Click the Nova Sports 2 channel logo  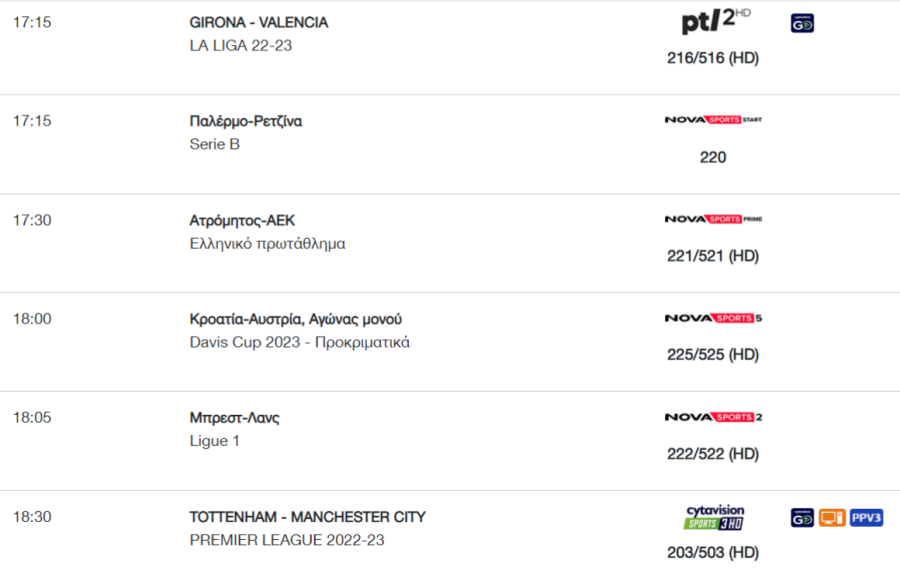pos(713,417)
